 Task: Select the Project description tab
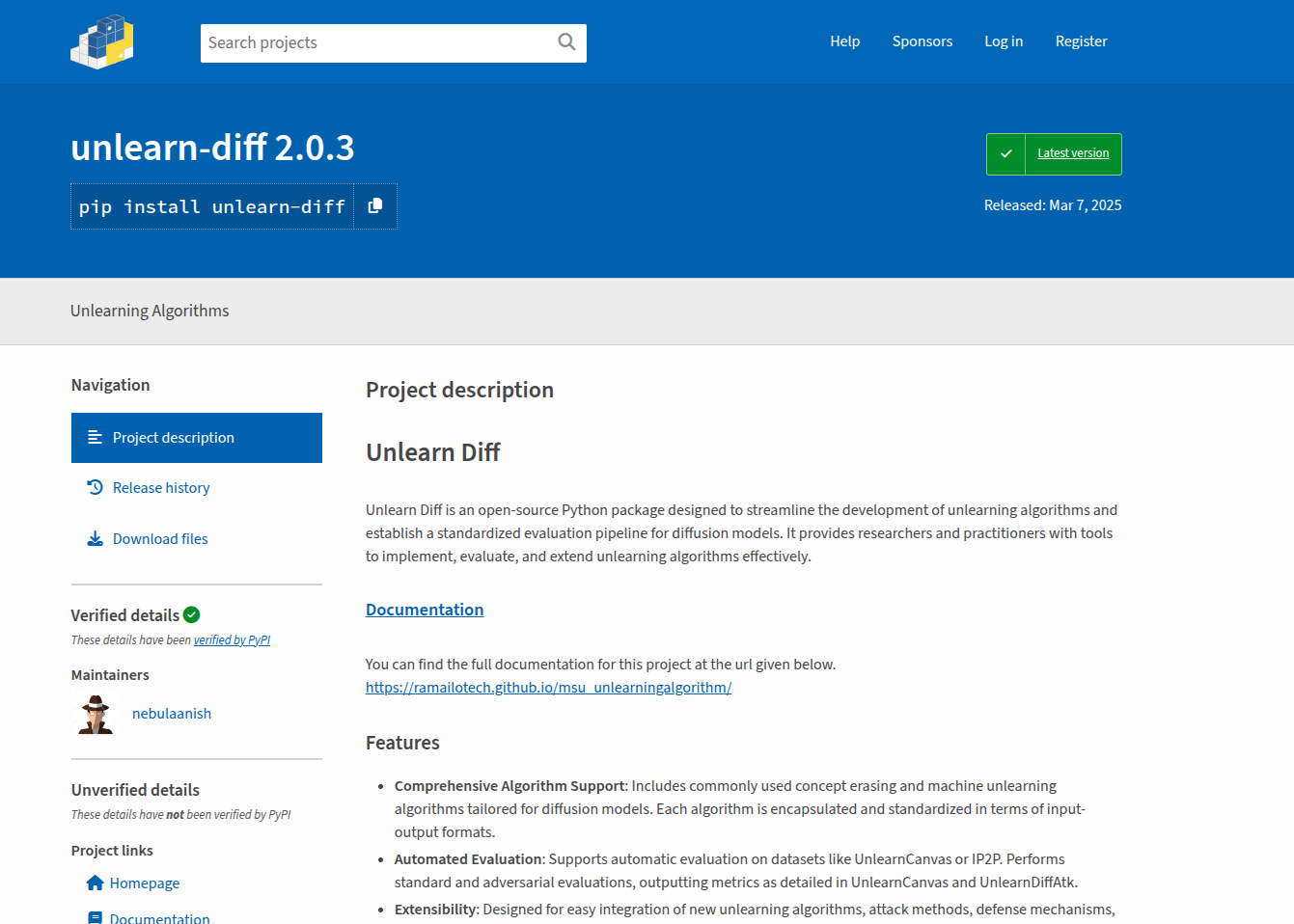coord(197,438)
